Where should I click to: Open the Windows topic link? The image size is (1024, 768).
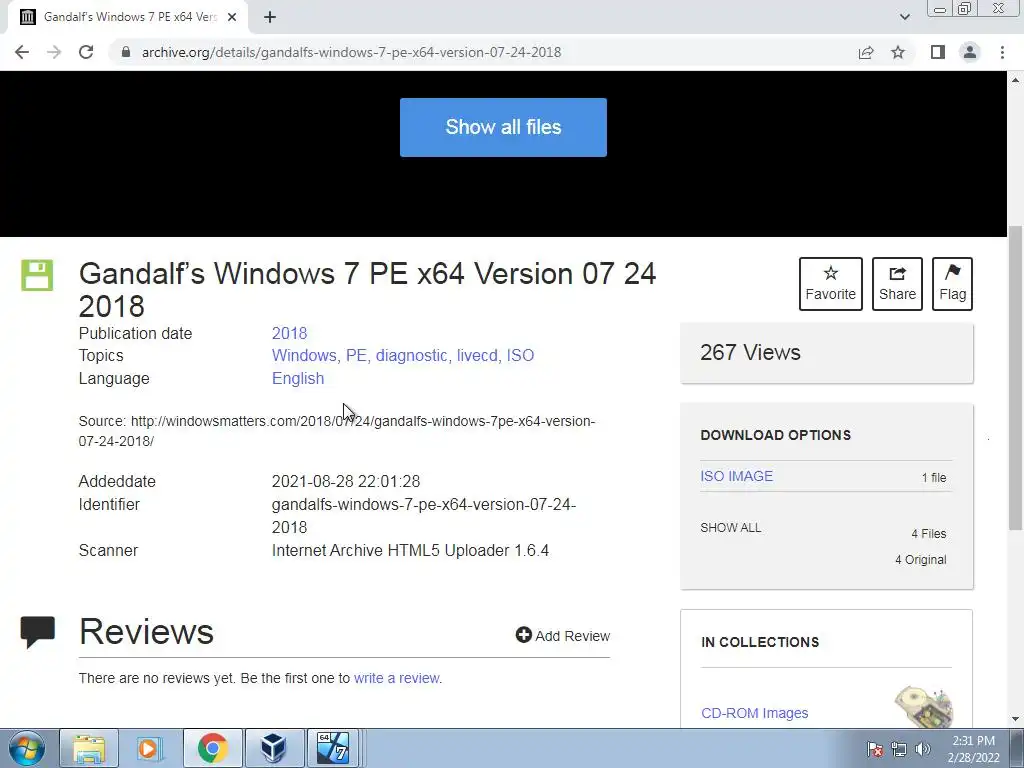click(x=306, y=355)
